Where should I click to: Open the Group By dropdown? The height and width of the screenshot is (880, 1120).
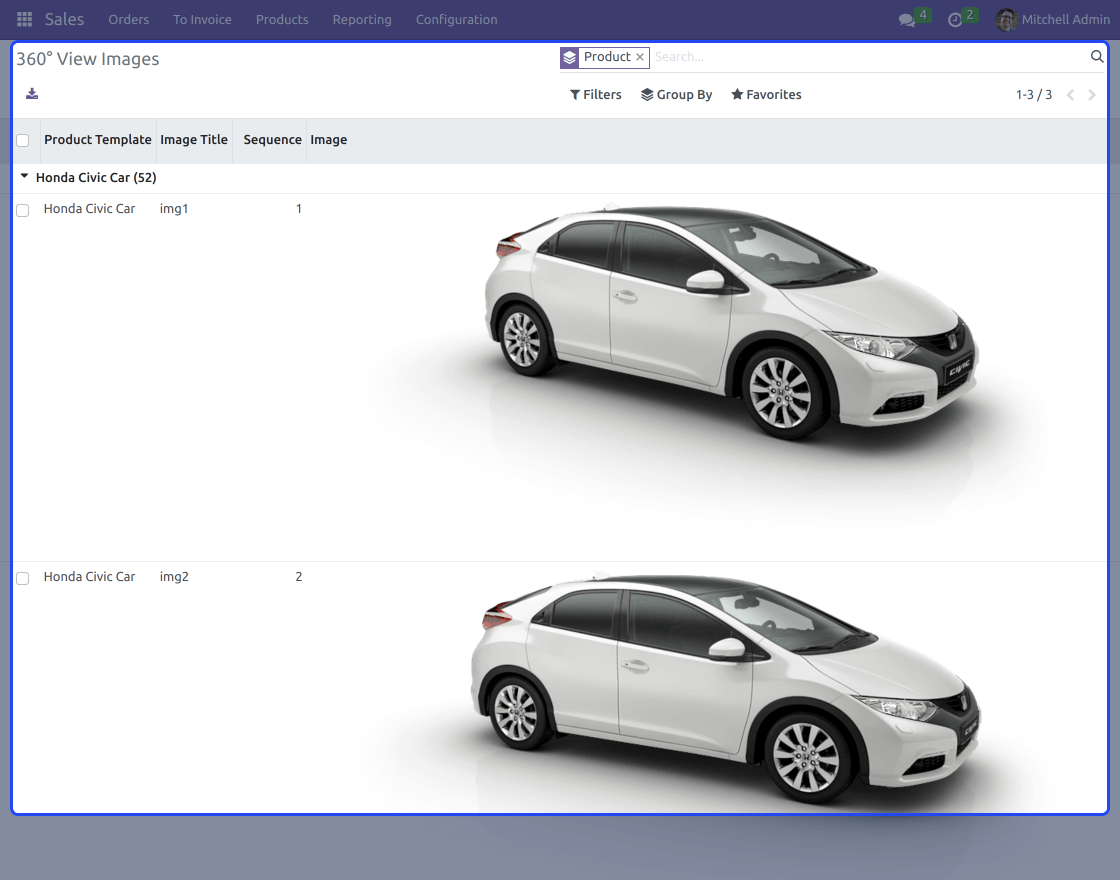676,94
